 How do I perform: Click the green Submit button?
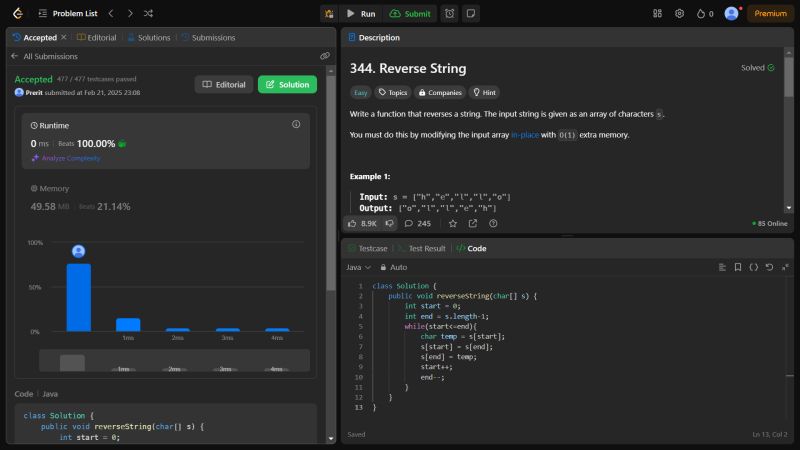click(x=410, y=14)
